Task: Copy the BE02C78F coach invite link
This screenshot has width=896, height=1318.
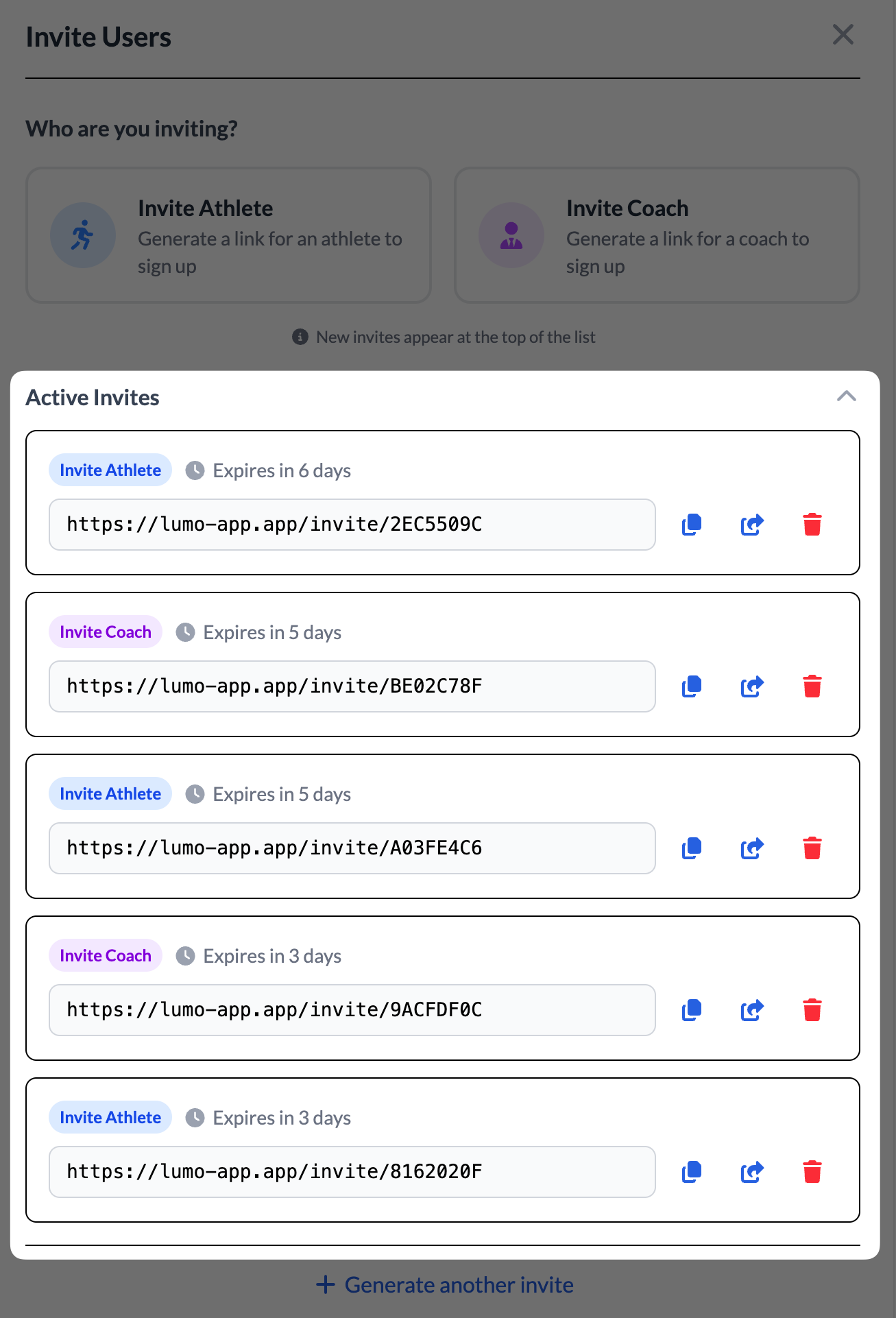Action: [x=691, y=686]
